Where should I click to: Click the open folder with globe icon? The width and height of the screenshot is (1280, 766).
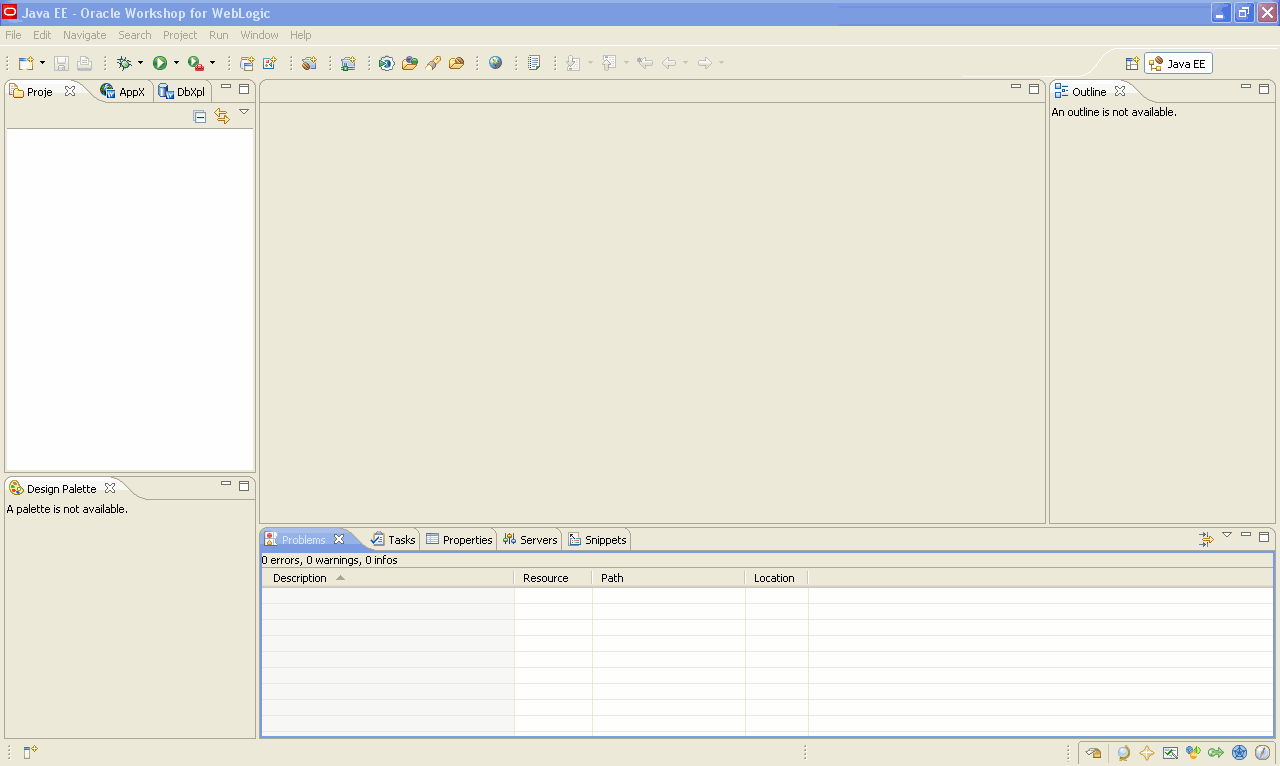tap(410, 63)
